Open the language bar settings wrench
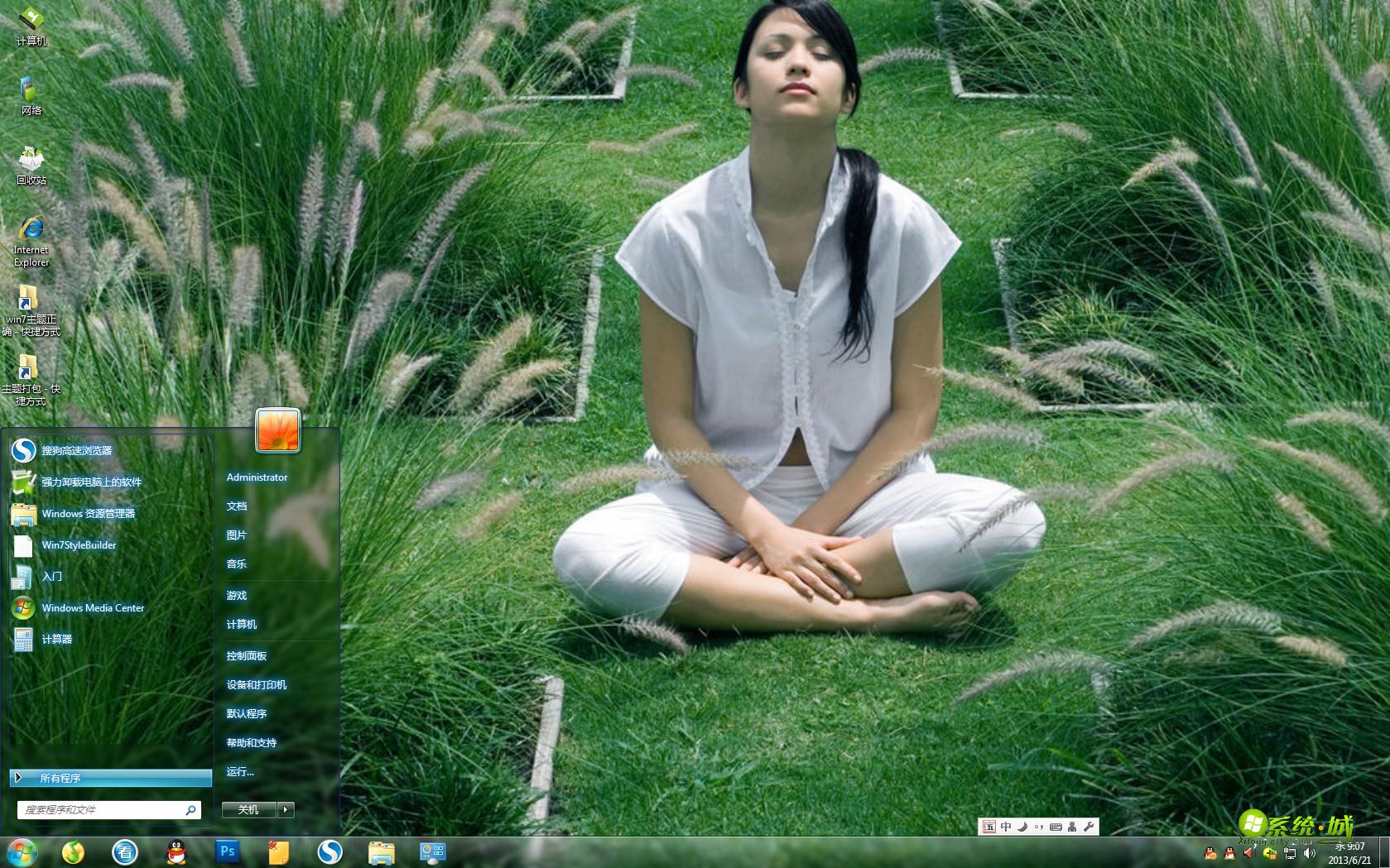This screenshot has width=1390, height=868. point(1089,827)
